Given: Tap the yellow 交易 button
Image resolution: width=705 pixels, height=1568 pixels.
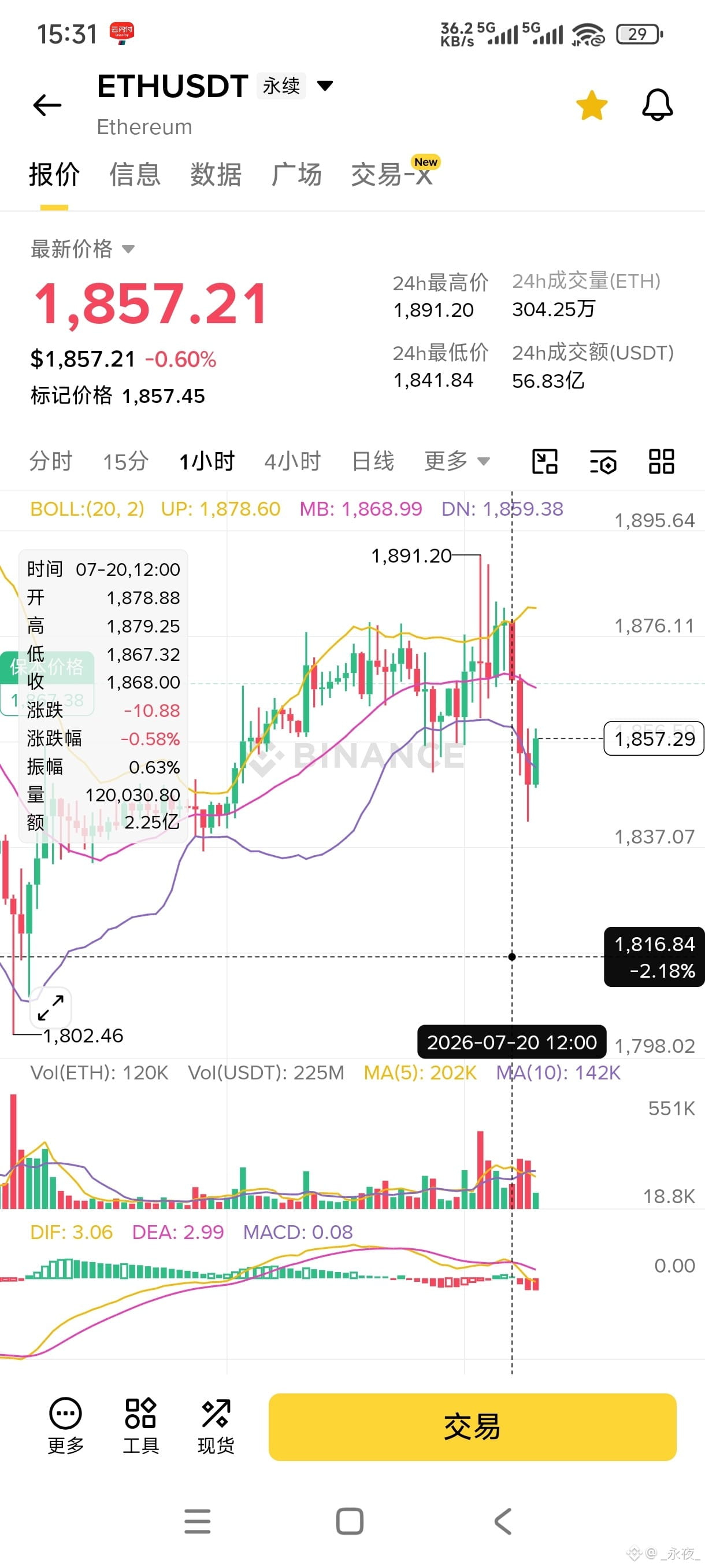Looking at the screenshot, I should pos(472,1427).
